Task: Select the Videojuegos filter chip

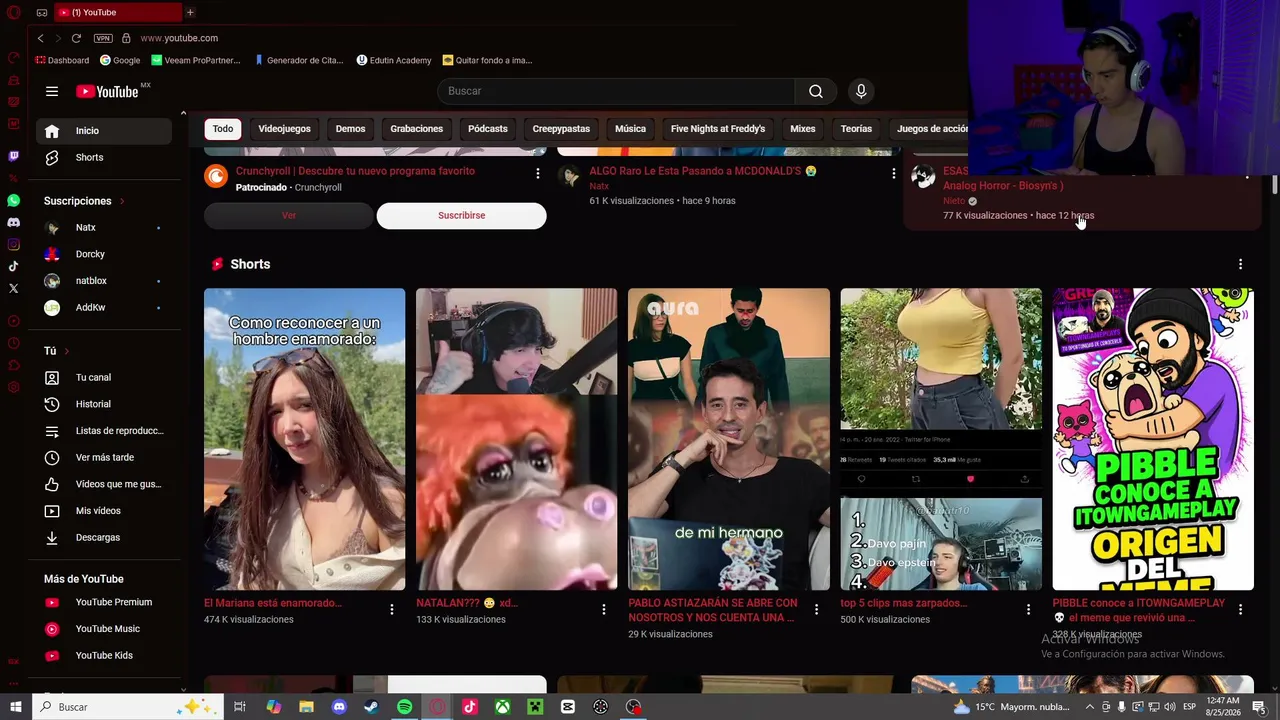Action: point(284,129)
